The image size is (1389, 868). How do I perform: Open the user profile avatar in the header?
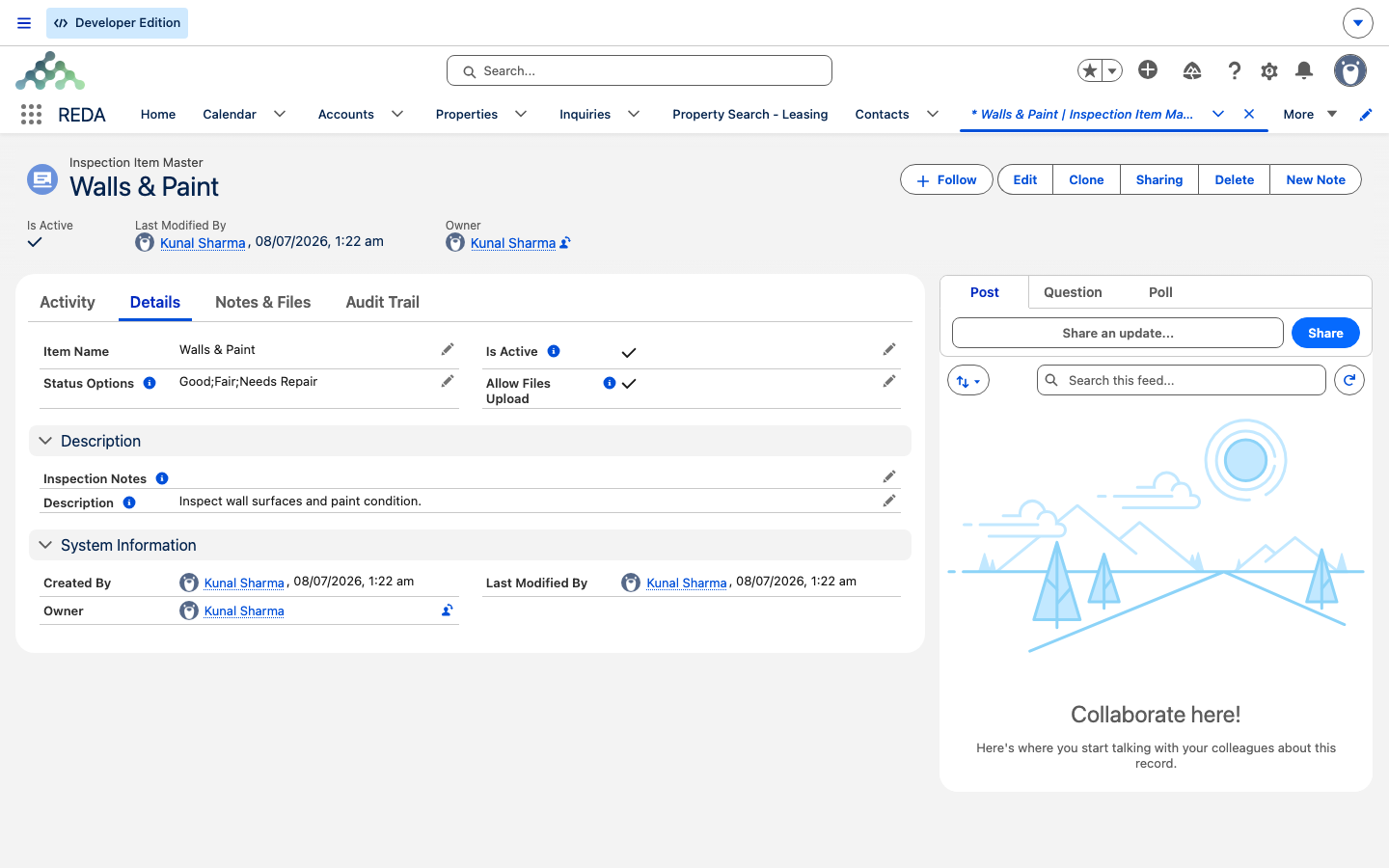click(x=1350, y=70)
